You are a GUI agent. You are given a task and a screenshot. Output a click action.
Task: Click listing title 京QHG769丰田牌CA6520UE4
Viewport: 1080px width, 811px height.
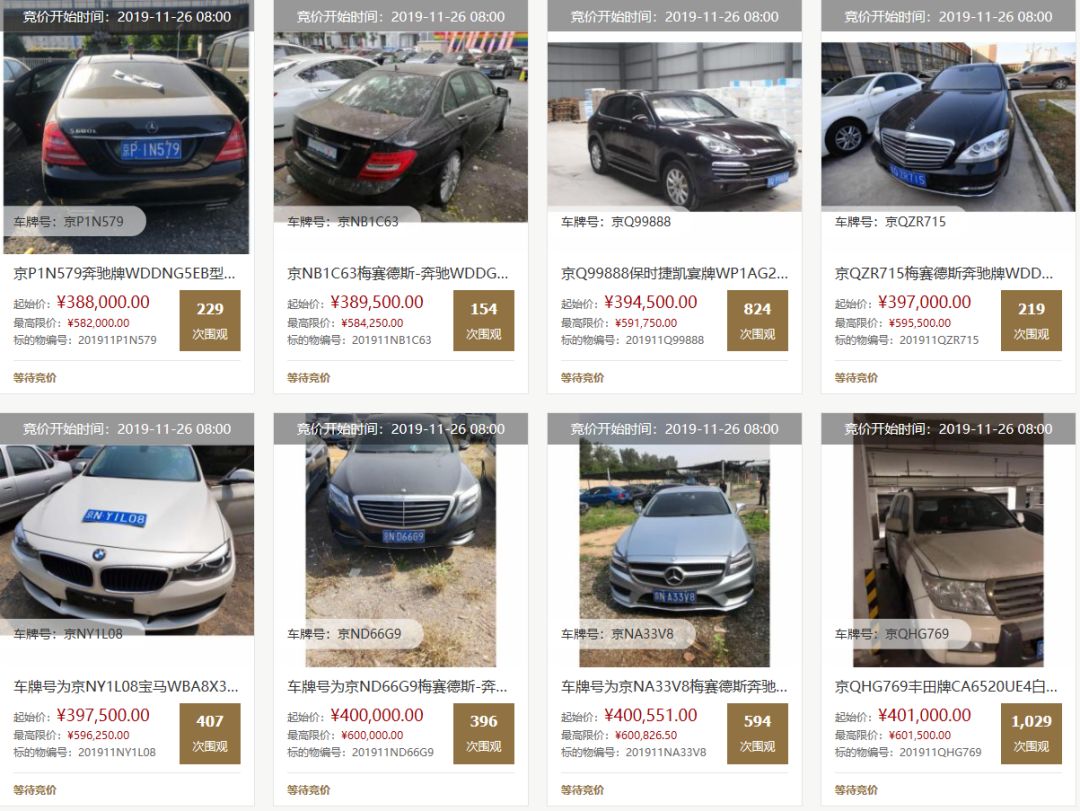pyautogui.click(x=946, y=686)
